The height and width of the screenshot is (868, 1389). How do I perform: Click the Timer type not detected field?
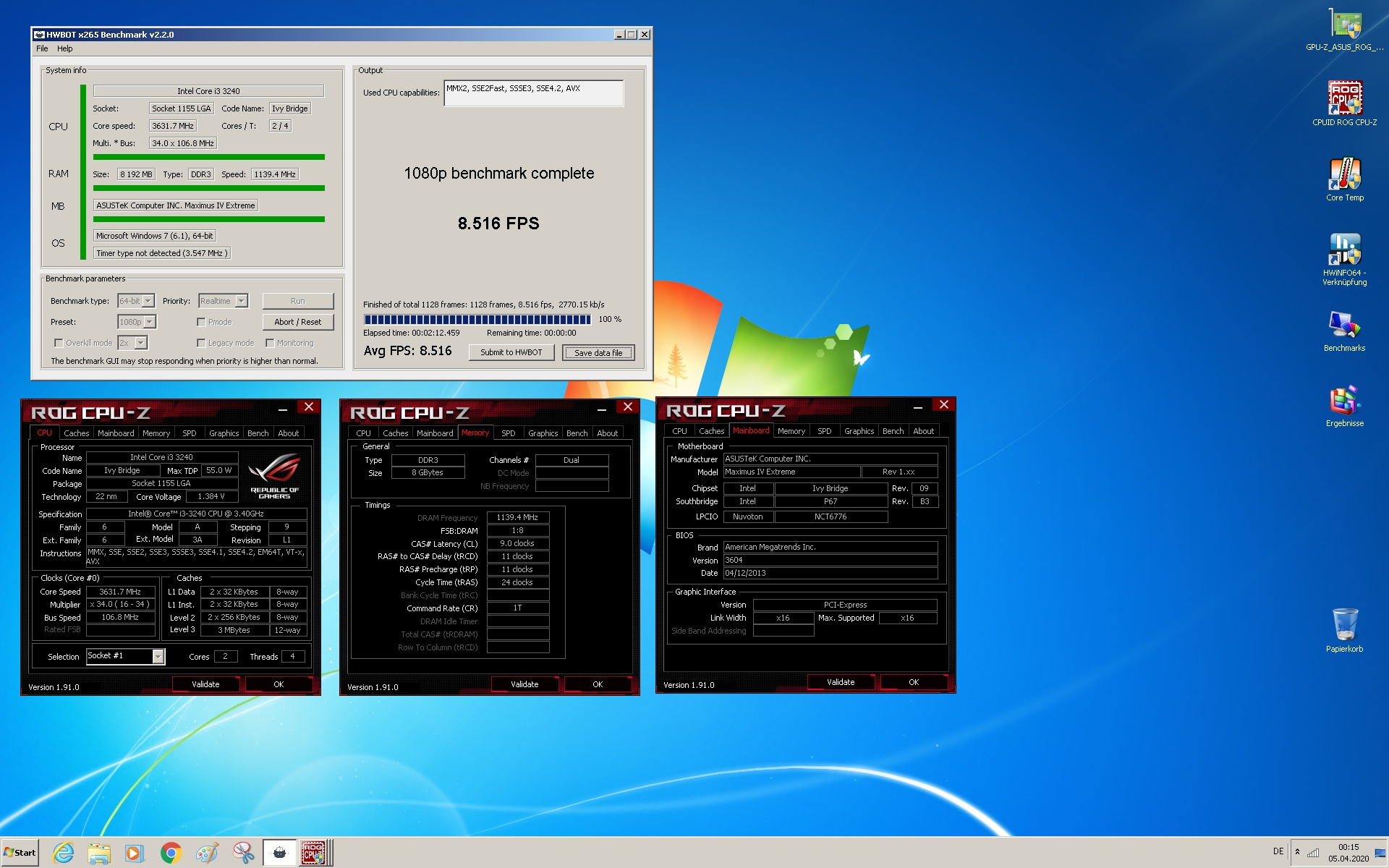point(162,253)
